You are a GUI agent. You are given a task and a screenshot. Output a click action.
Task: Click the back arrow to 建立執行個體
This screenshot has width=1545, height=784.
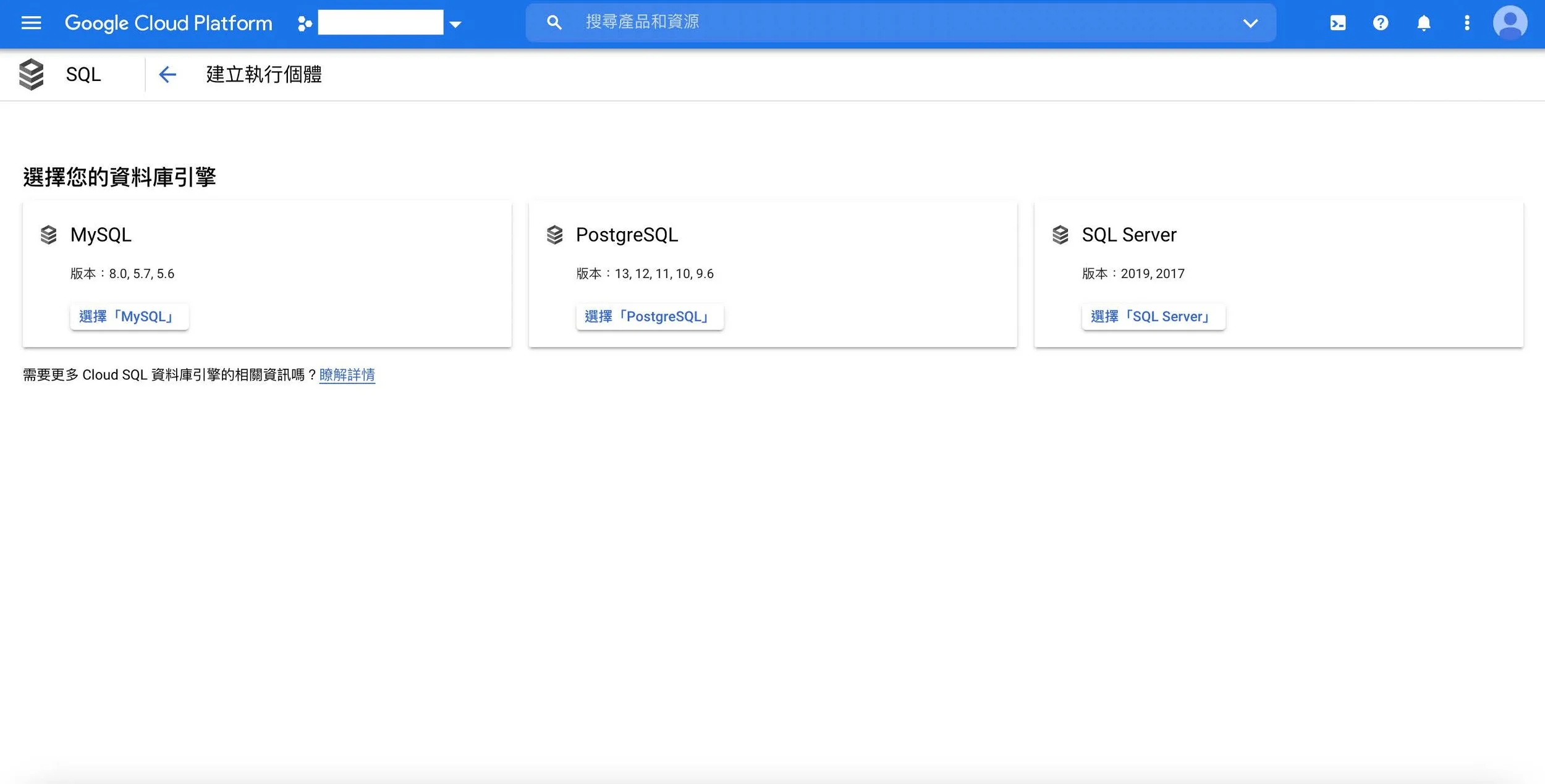click(x=167, y=74)
